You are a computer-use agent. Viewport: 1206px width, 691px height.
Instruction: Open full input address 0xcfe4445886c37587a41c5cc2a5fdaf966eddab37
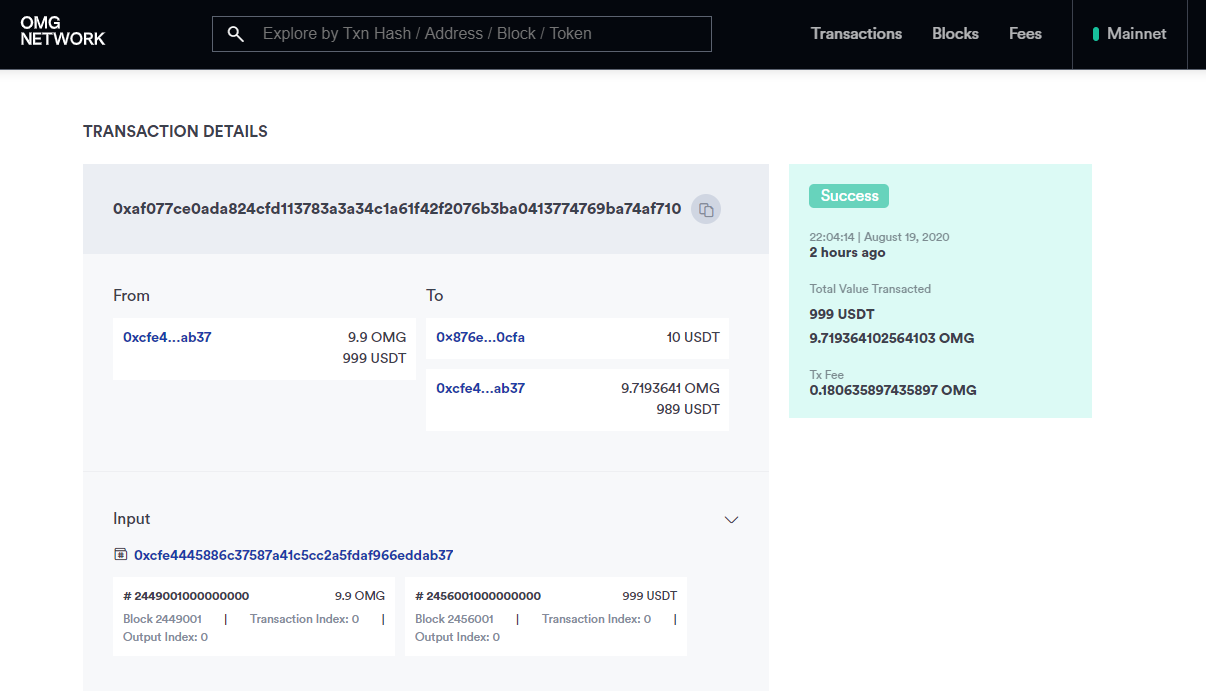[x=293, y=555]
